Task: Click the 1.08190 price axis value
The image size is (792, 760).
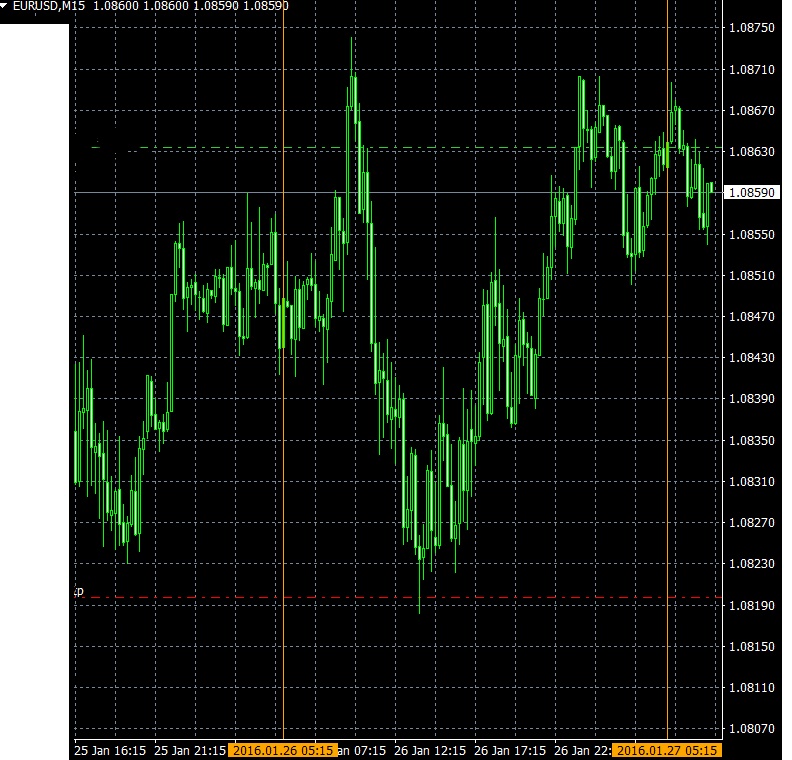Action: point(752,605)
